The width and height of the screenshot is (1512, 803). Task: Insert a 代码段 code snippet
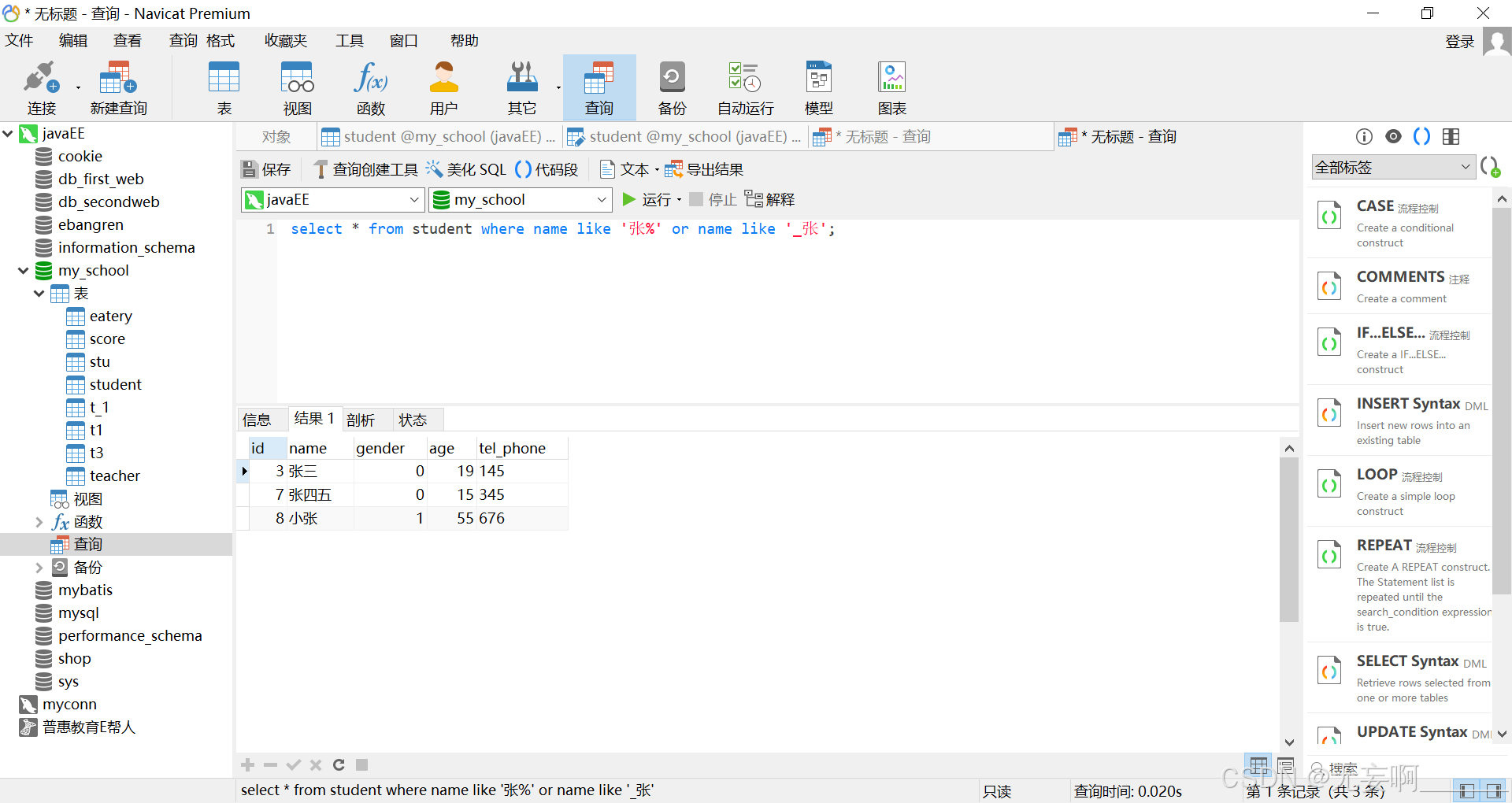(x=547, y=169)
